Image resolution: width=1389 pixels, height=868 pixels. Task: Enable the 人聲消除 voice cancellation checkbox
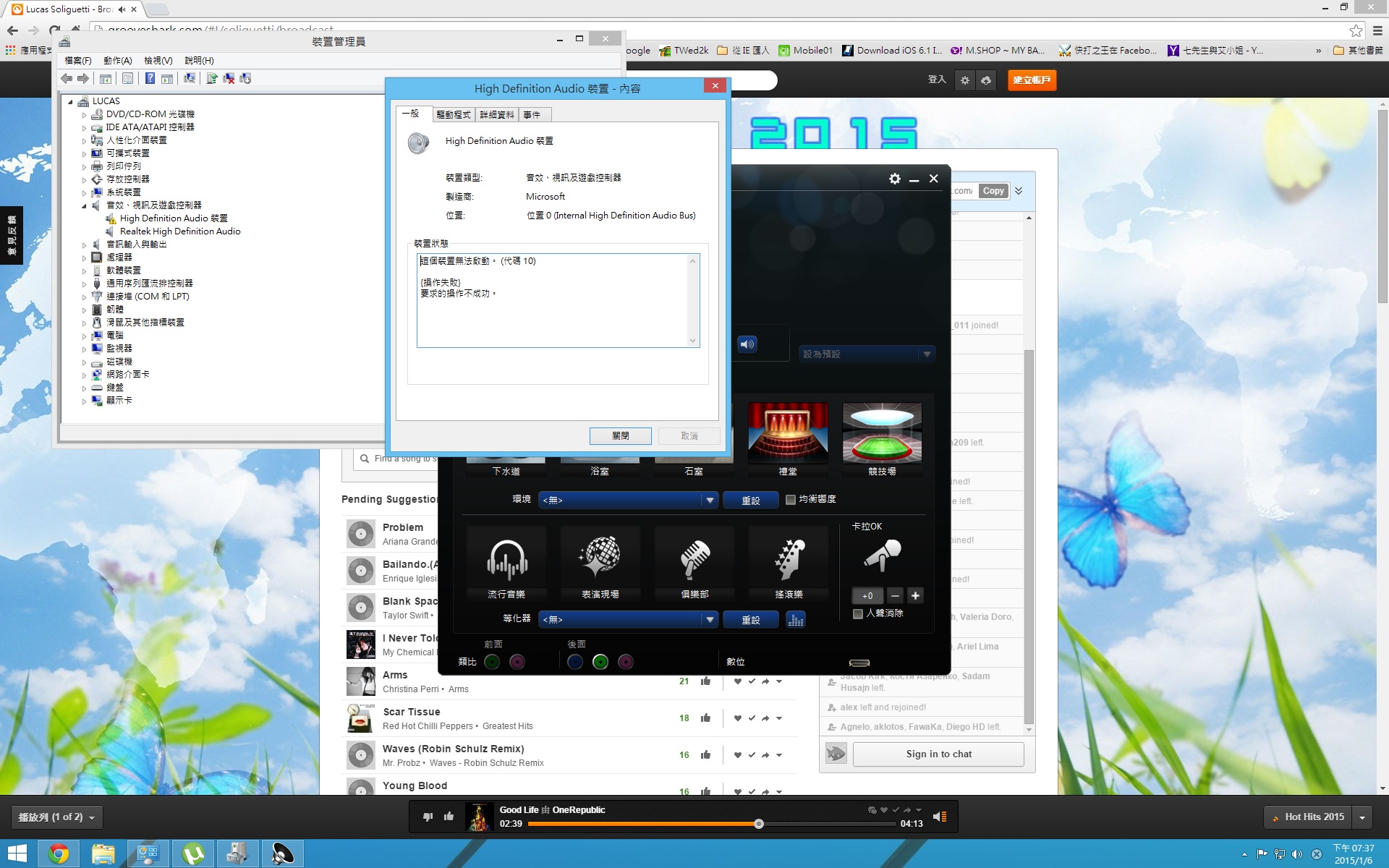pos(858,613)
